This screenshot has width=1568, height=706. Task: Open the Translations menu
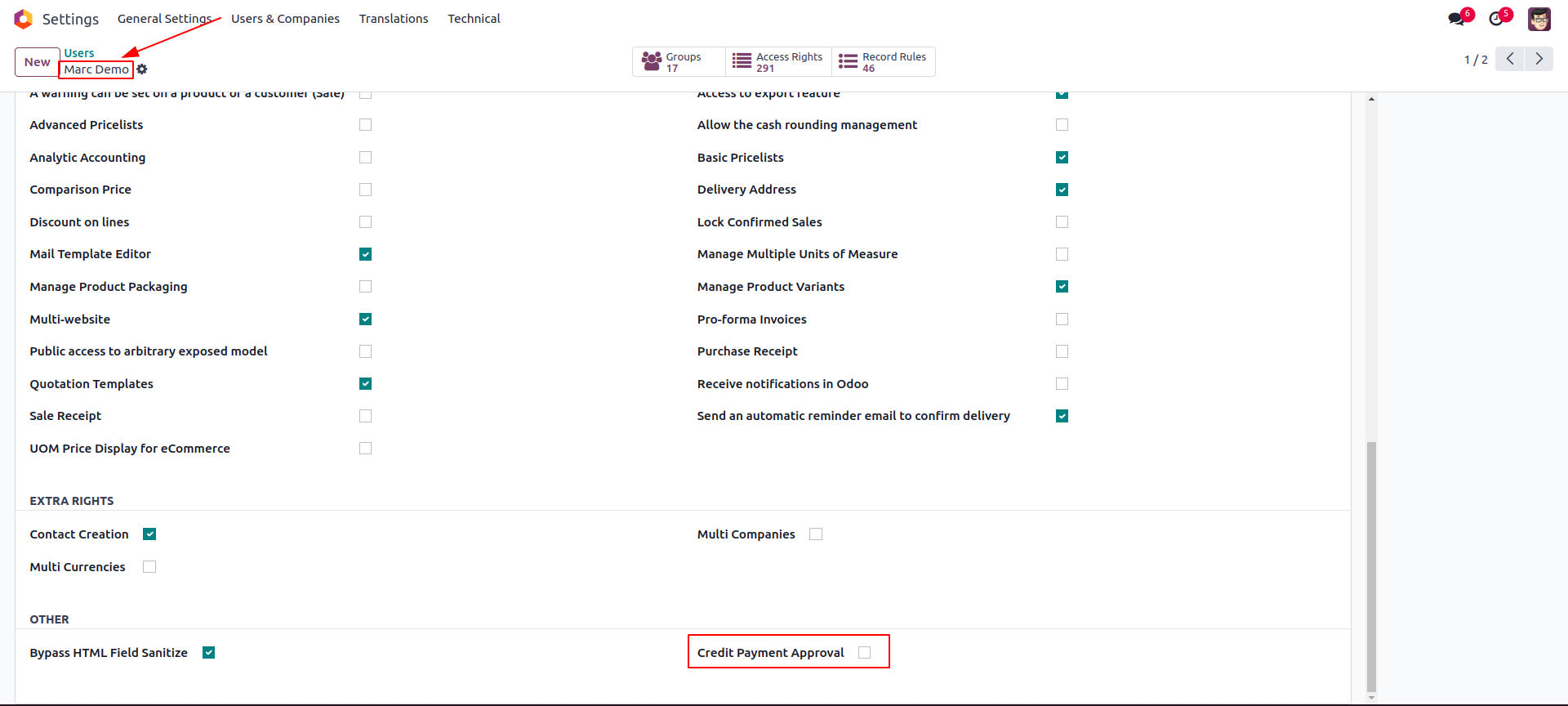tap(394, 19)
